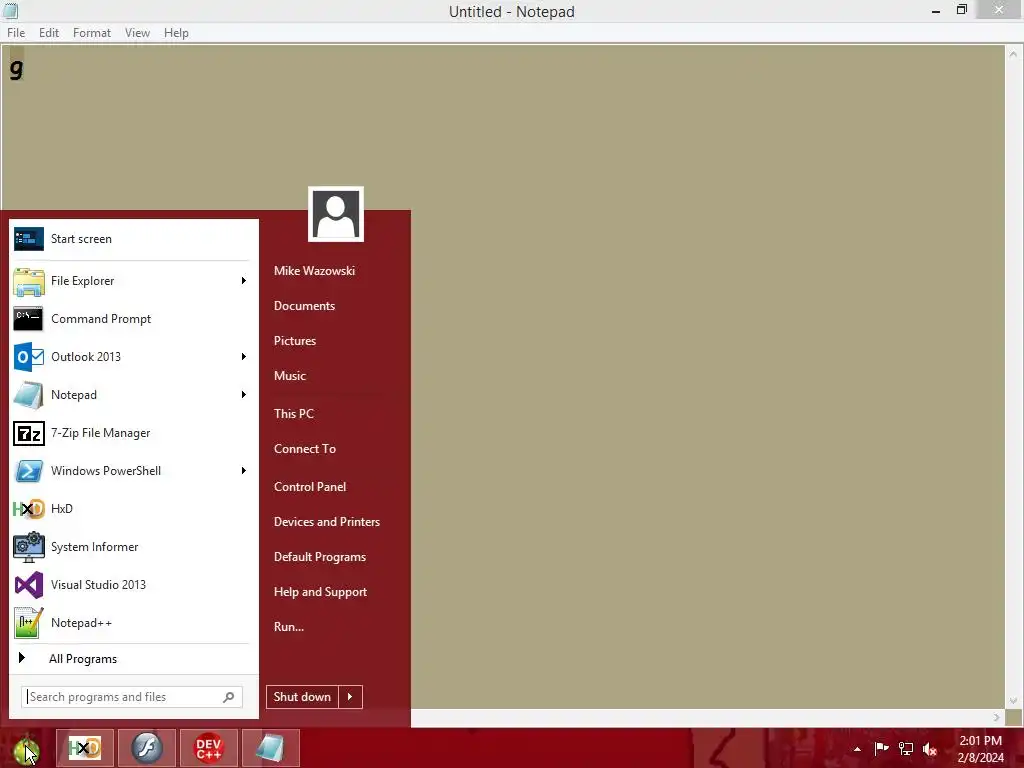
Task: Expand the Windows PowerShell submenu arrow
Action: [244, 470]
